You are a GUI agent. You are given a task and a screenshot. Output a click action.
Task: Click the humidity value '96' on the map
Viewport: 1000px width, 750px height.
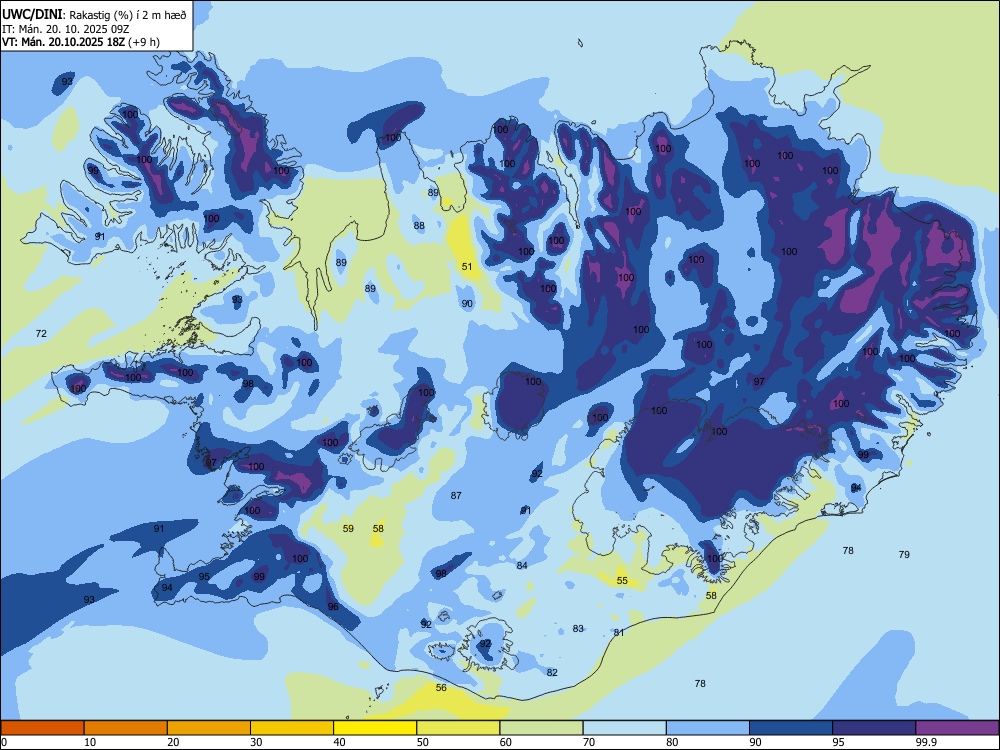(x=333, y=607)
